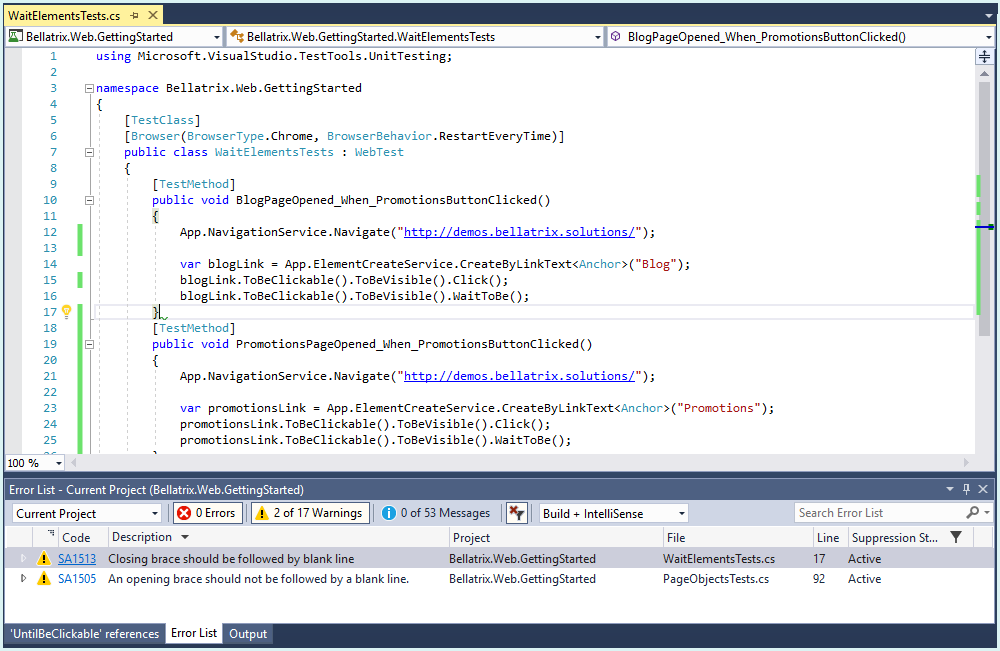Open the active documents list arrow

989,15
